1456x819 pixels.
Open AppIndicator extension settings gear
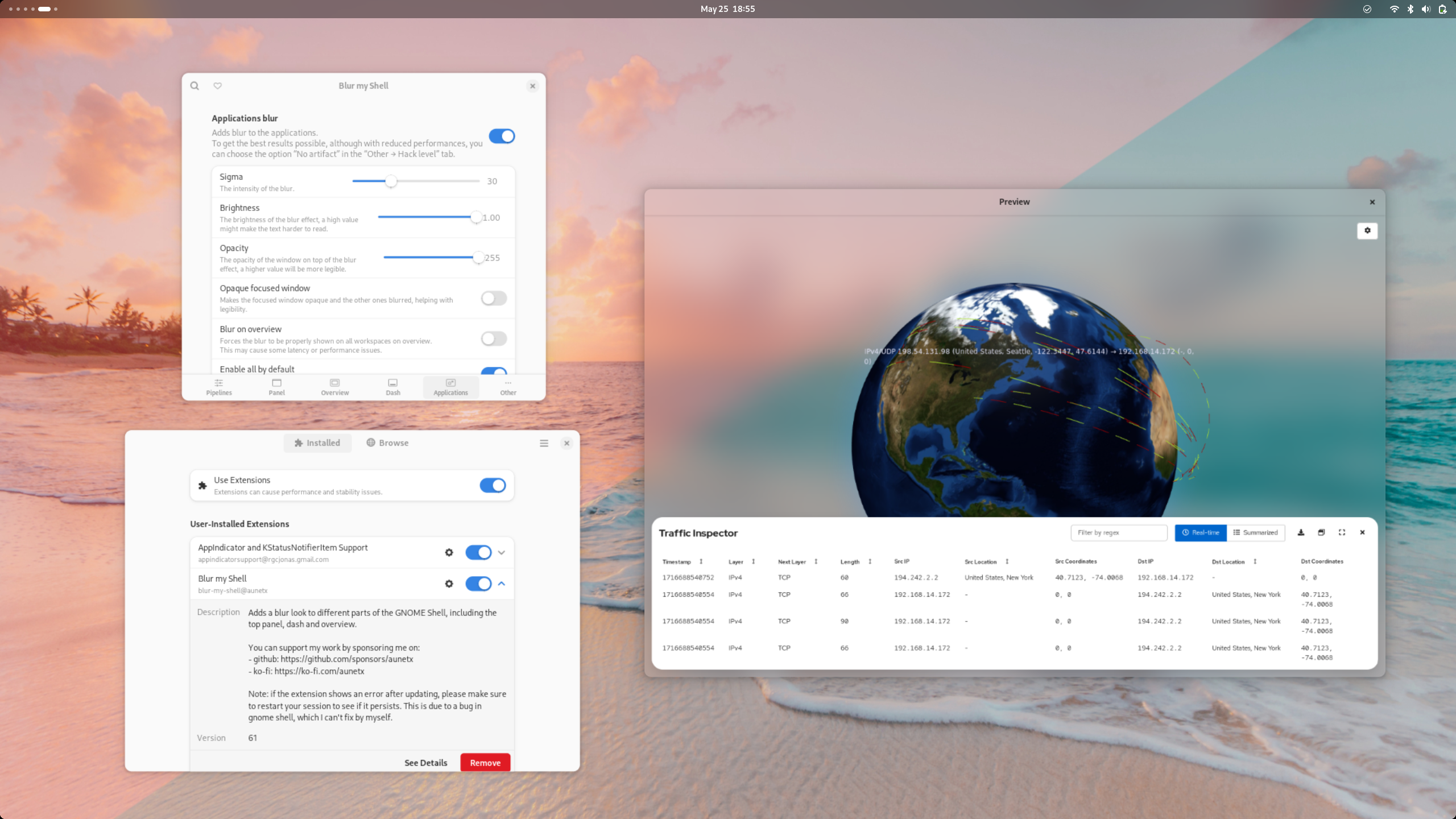pyautogui.click(x=449, y=552)
